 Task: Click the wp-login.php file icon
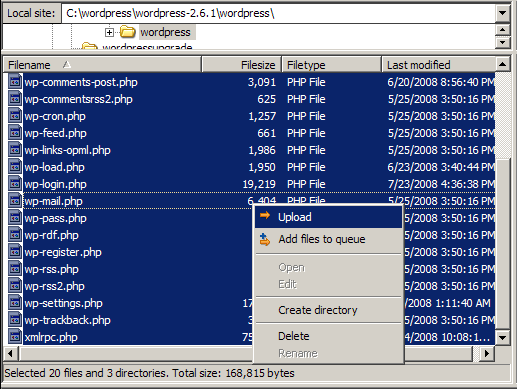pyautogui.click(x=15, y=184)
